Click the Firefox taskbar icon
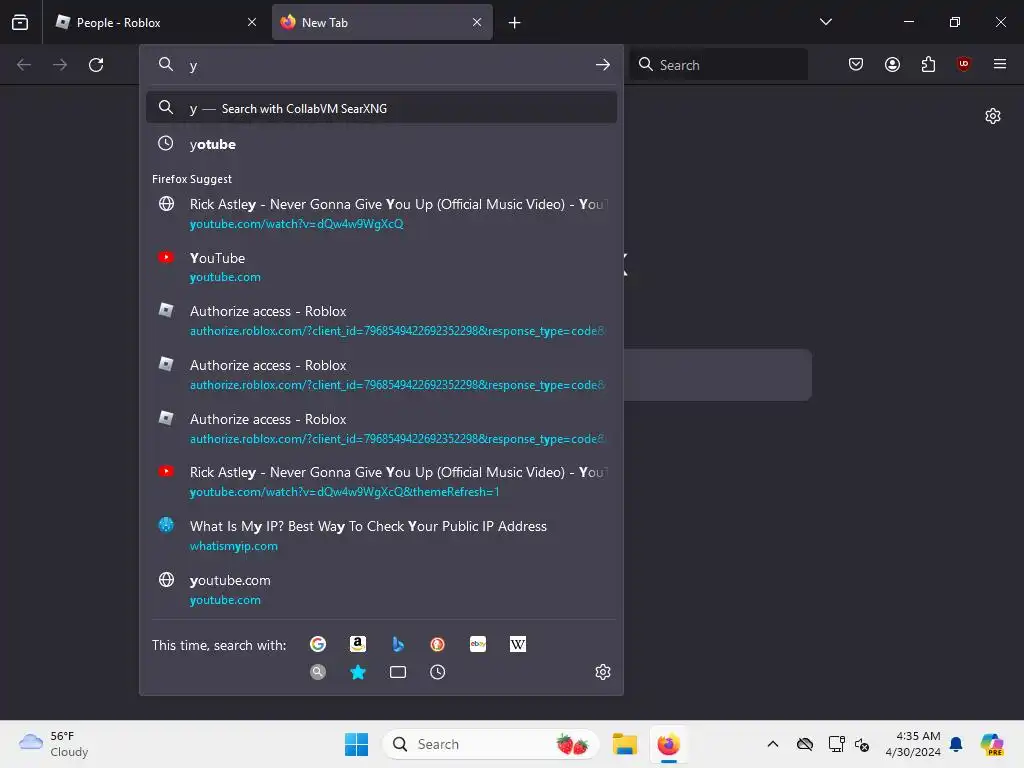 point(668,744)
